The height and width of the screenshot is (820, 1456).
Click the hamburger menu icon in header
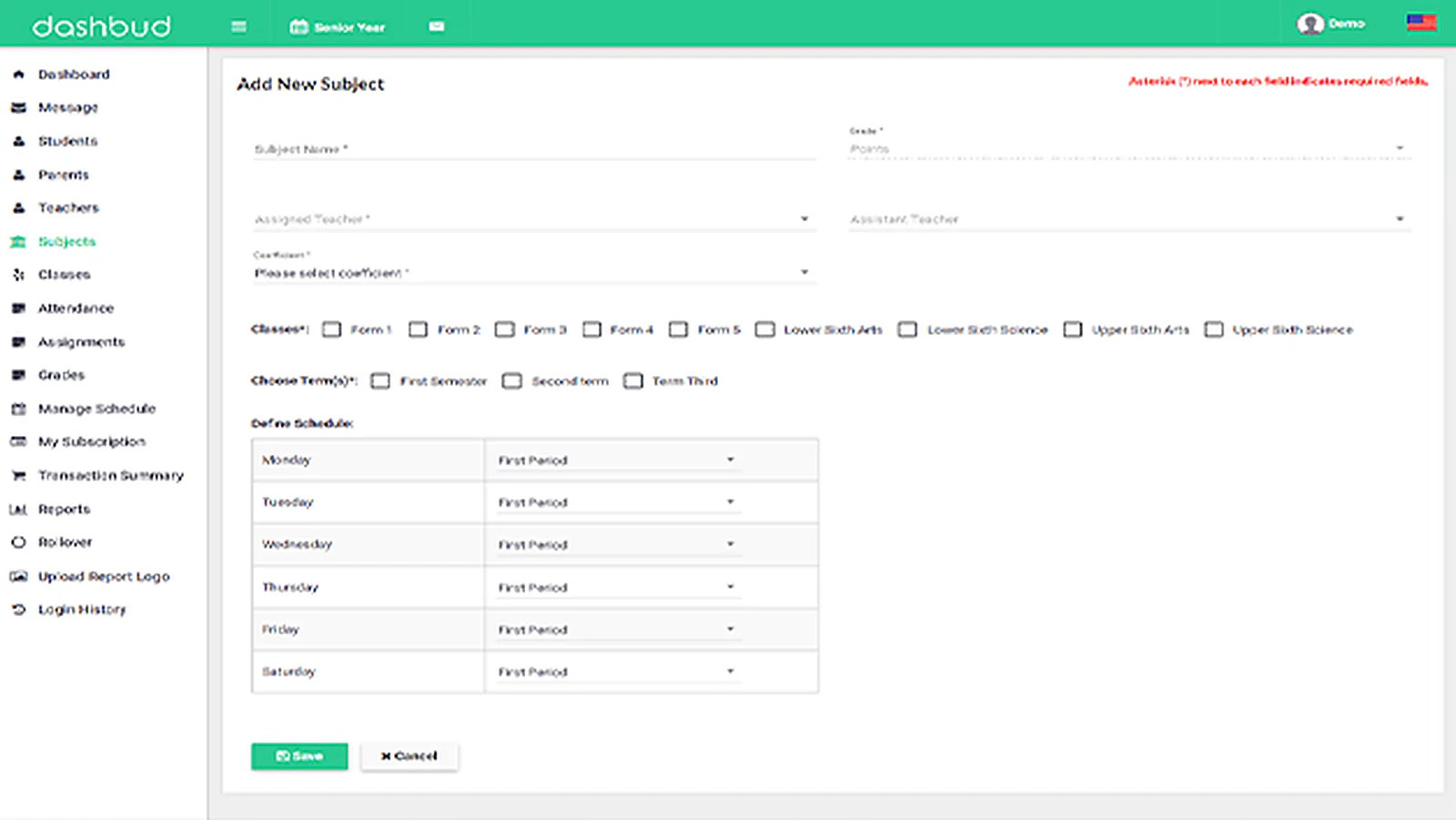coord(238,26)
